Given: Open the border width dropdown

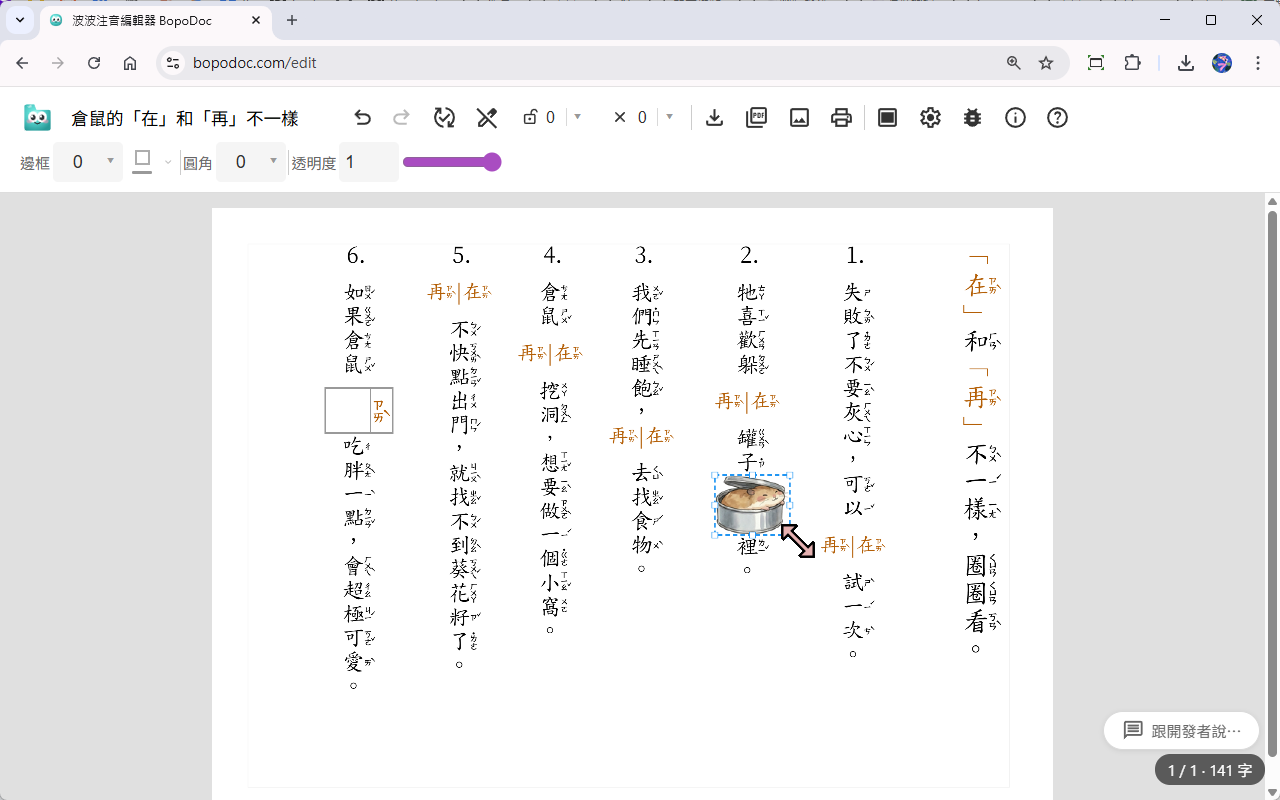Looking at the screenshot, I should point(109,161).
